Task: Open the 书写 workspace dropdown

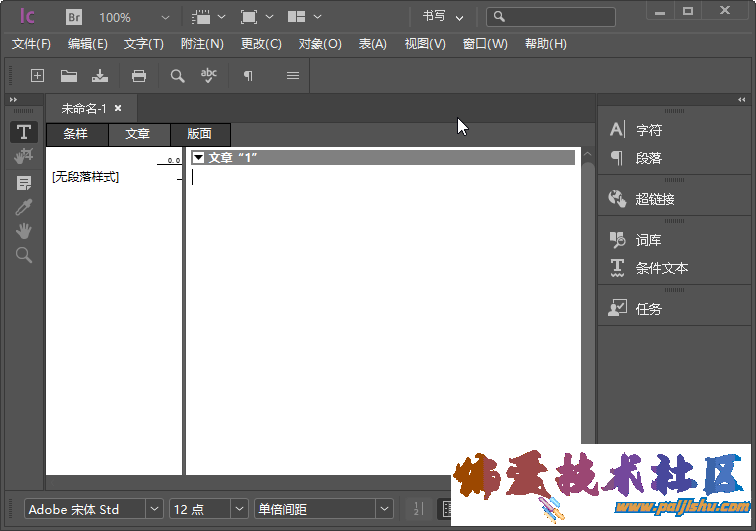Action: (443, 17)
